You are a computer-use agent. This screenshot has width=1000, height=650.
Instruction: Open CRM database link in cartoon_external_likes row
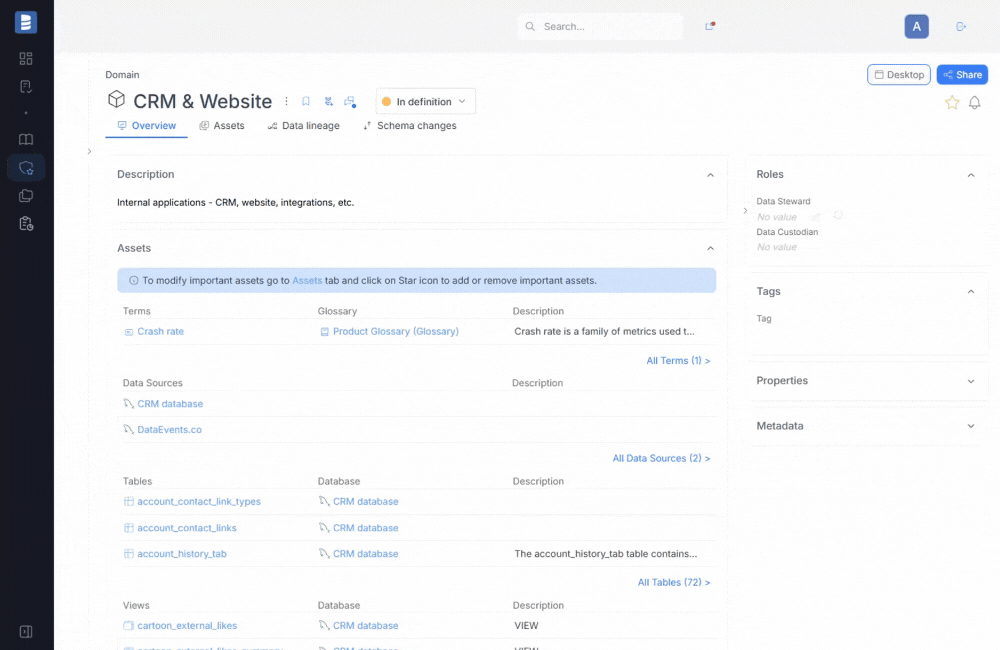pyautogui.click(x=365, y=626)
